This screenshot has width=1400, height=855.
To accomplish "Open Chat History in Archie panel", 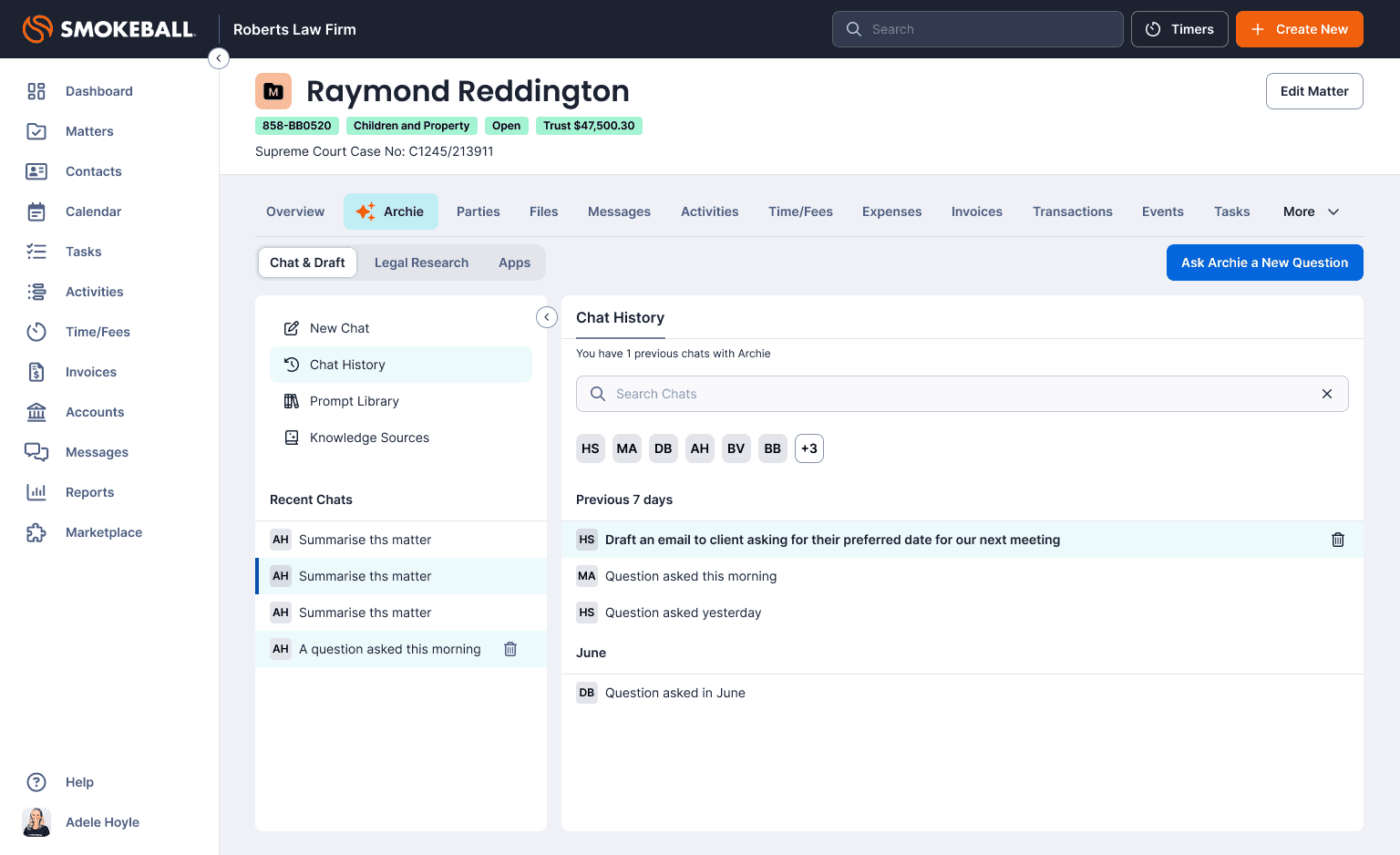I will tap(401, 365).
